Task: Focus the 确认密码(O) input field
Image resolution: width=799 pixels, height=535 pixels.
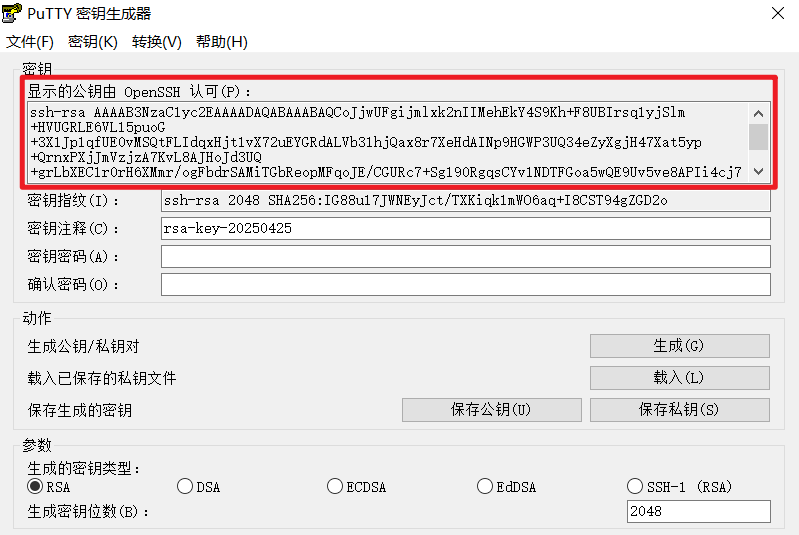Action: [466, 284]
